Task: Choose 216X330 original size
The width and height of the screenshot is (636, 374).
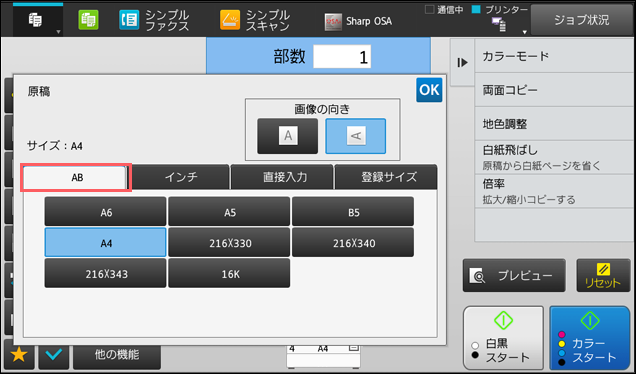Action: pyautogui.click(x=229, y=242)
